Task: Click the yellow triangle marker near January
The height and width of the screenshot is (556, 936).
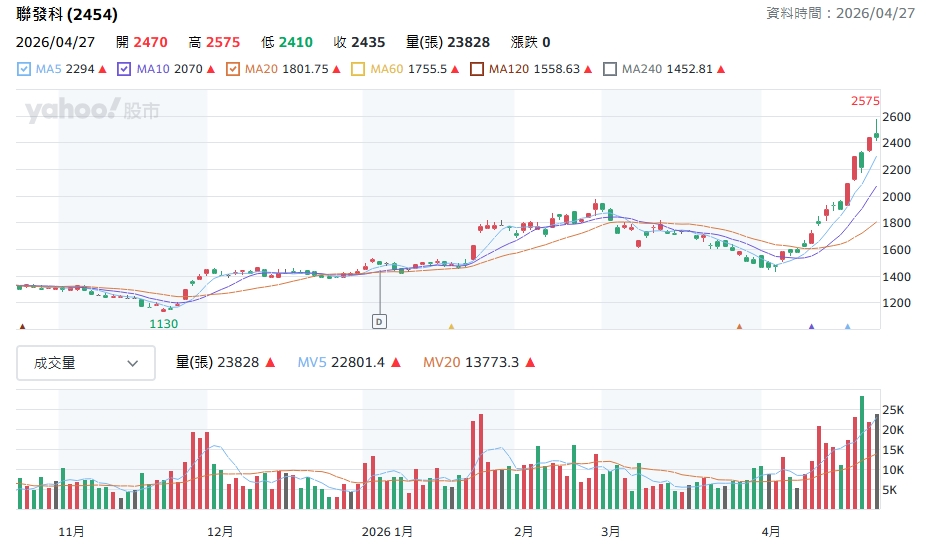Action: coord(451,326)
